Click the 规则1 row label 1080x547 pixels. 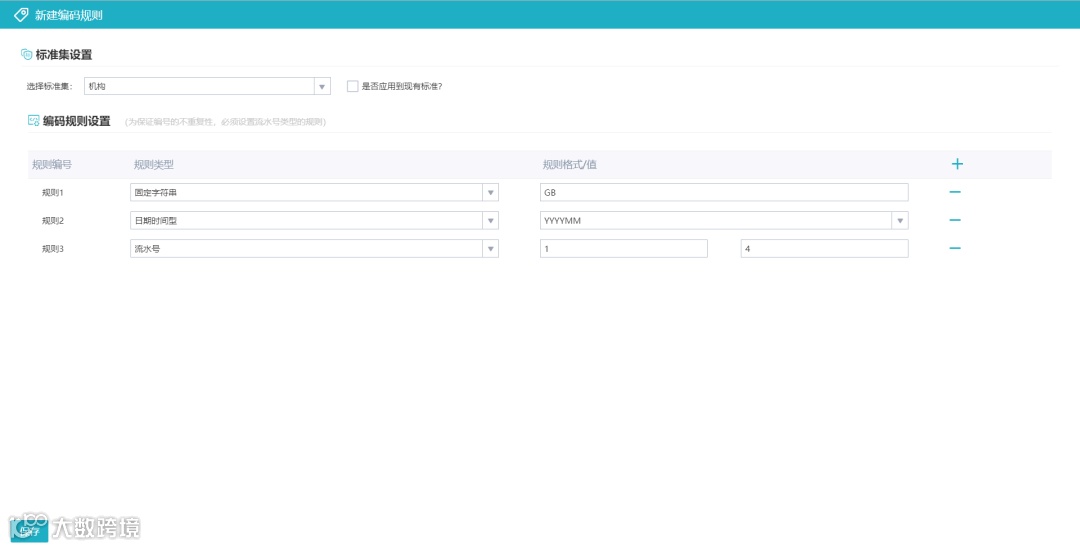(x=53, y=193)
